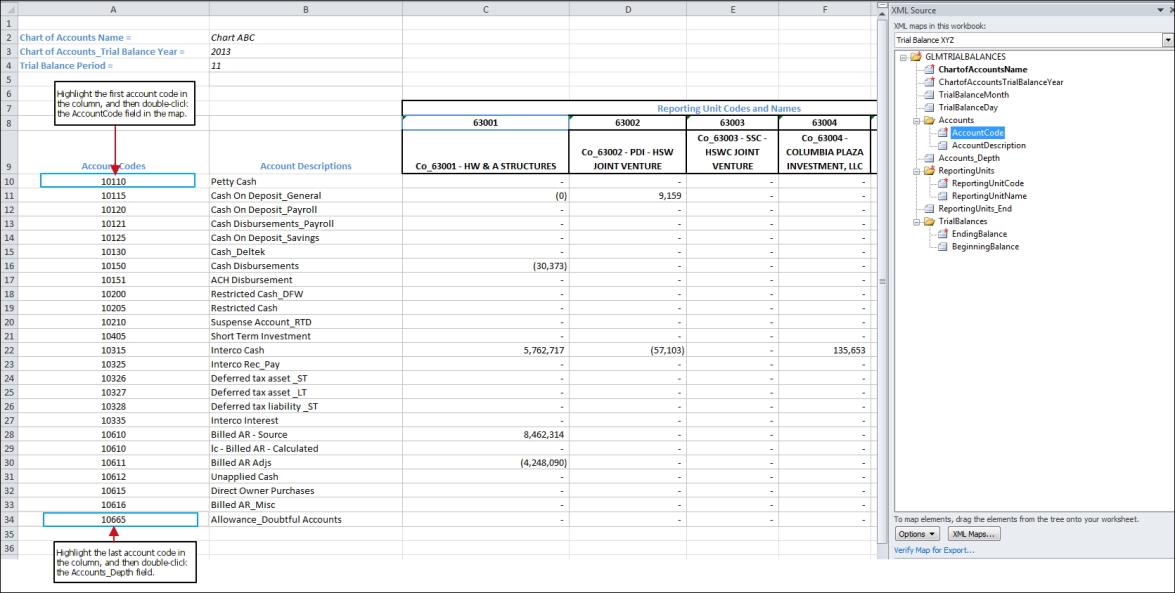Click the Trial Balance Period label cell
1175x593 pixels.
click(113, 66)
